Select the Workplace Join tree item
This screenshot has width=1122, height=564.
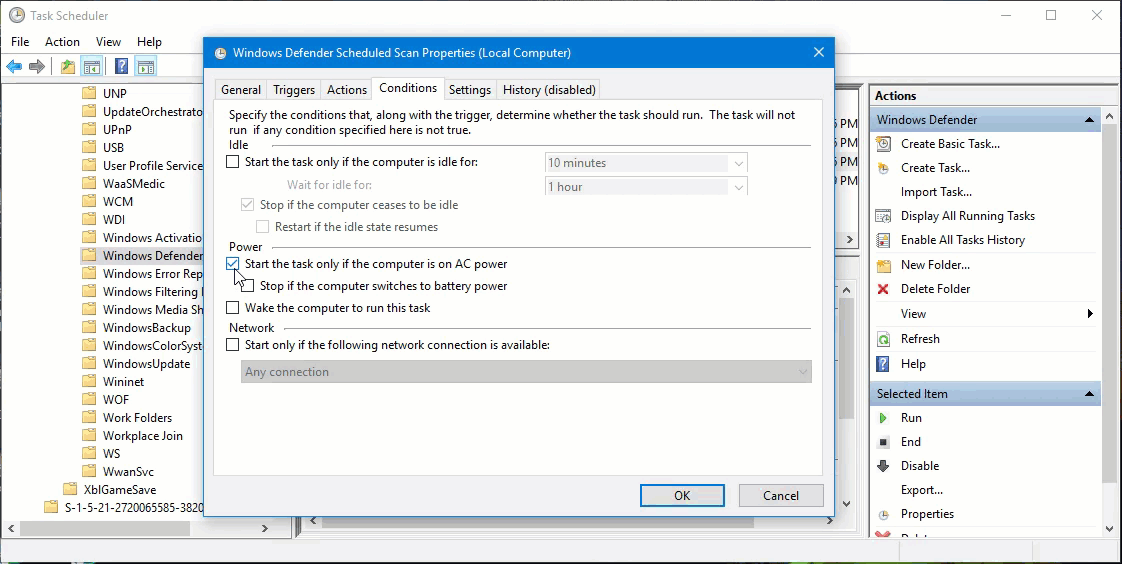(x=142, y=435)
